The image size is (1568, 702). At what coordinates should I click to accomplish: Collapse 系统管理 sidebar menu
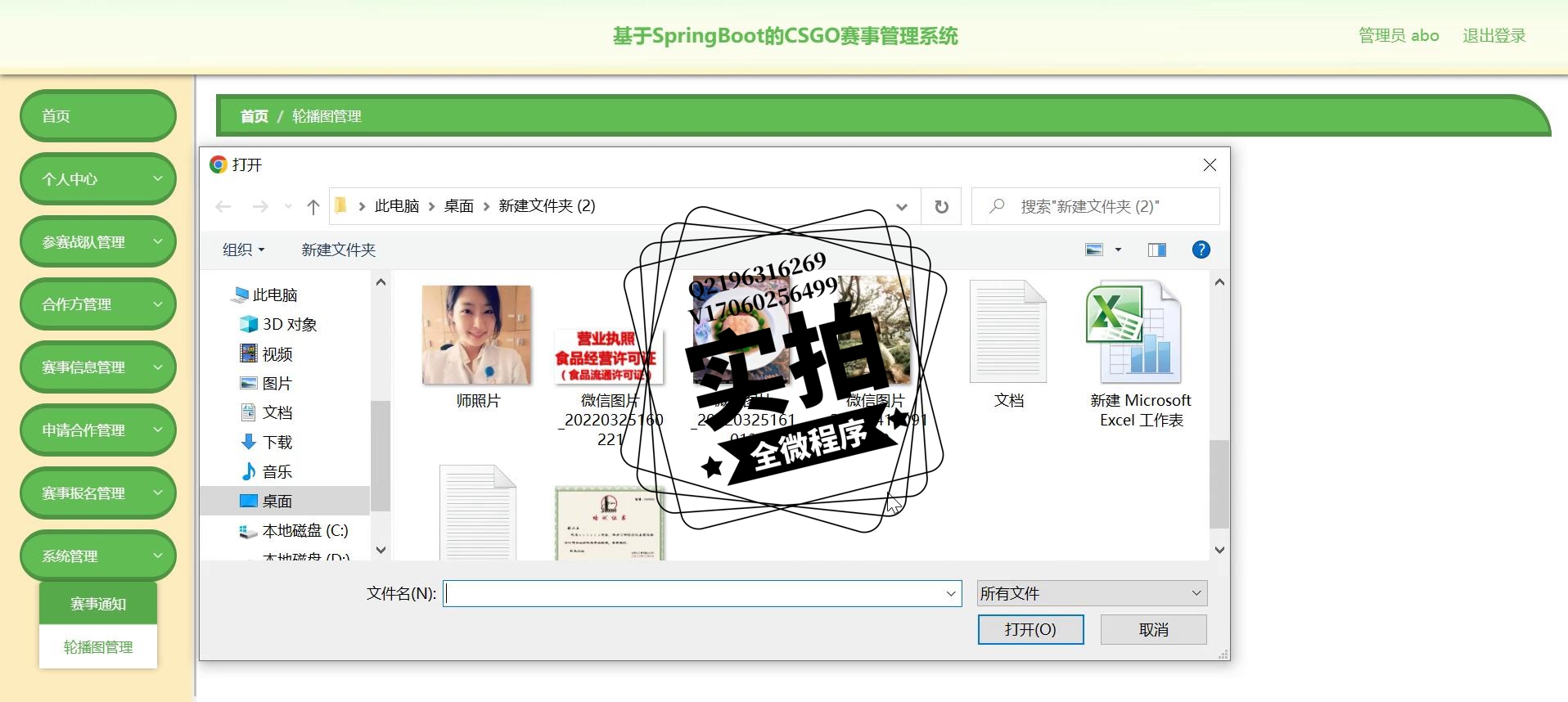tap(98, 556)
